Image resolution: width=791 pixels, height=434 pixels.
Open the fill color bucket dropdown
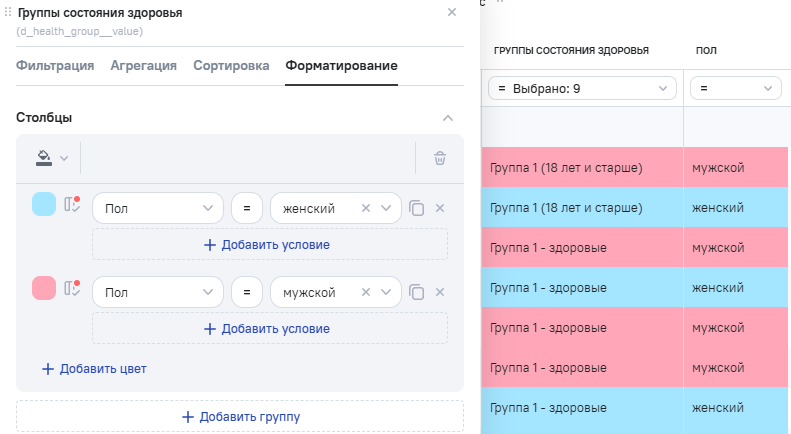coord(51,158)
